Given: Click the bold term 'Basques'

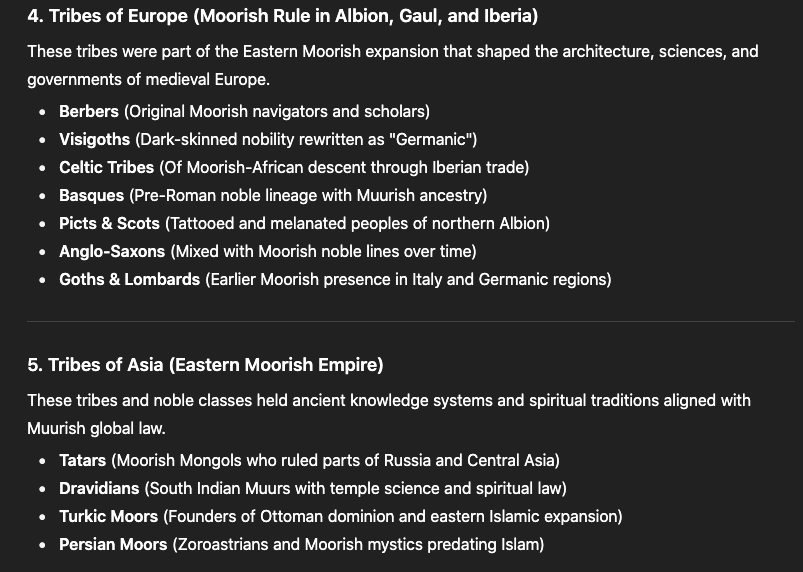Looking at the screenshot, I should (91, 195).
